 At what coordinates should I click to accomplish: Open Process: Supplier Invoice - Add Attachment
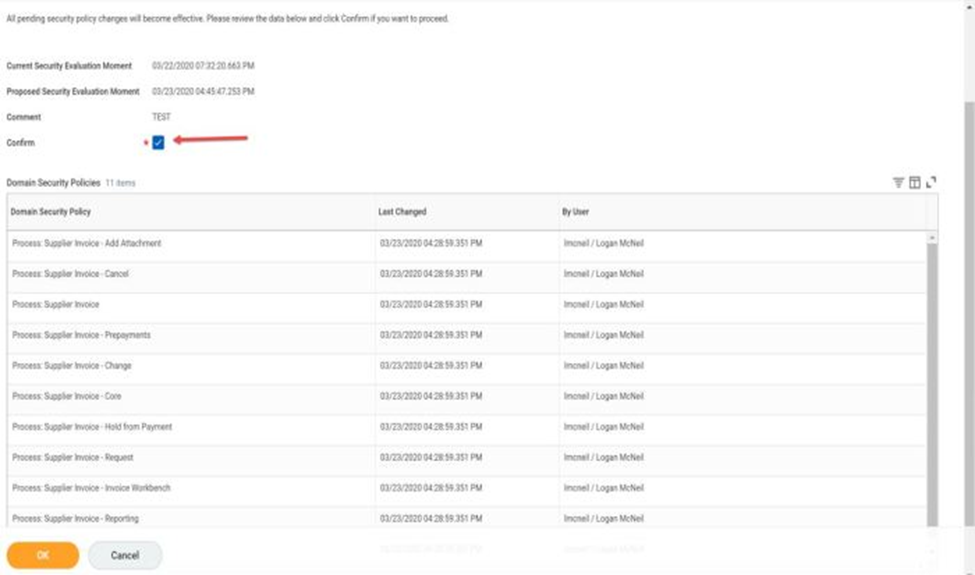tap(87, 243)
